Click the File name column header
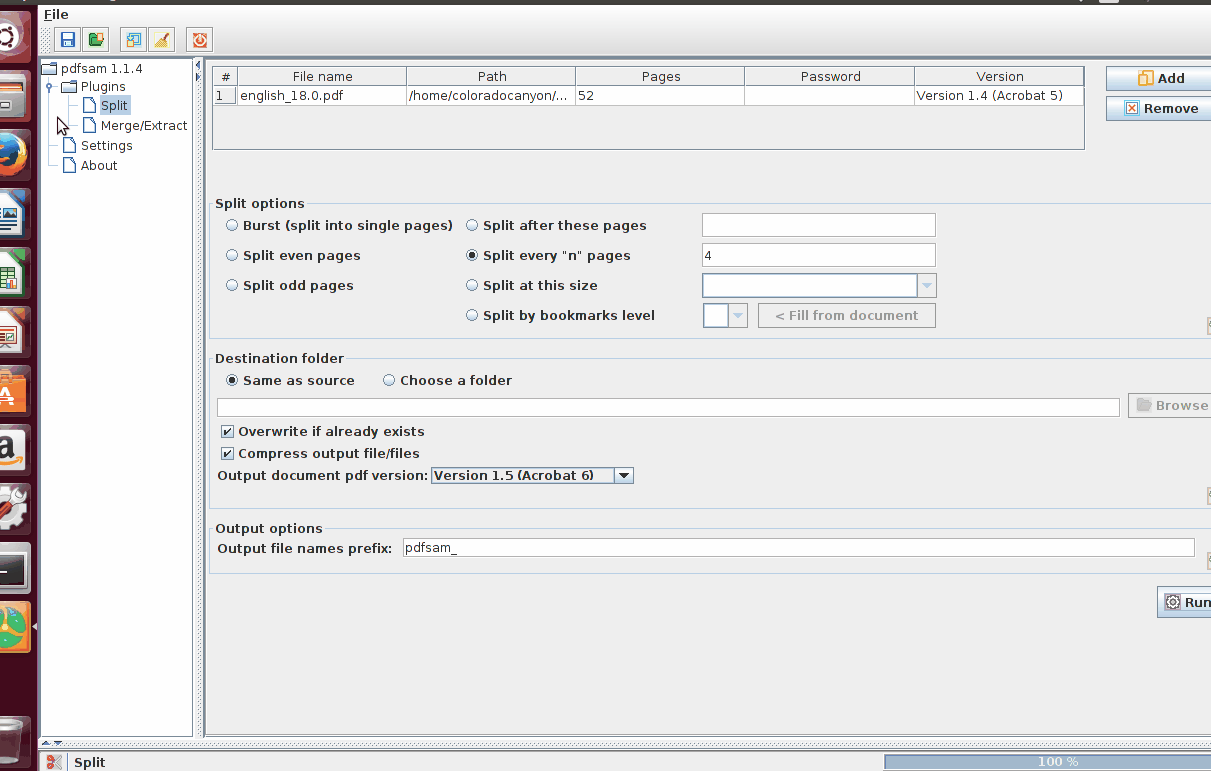 (322, 76)
